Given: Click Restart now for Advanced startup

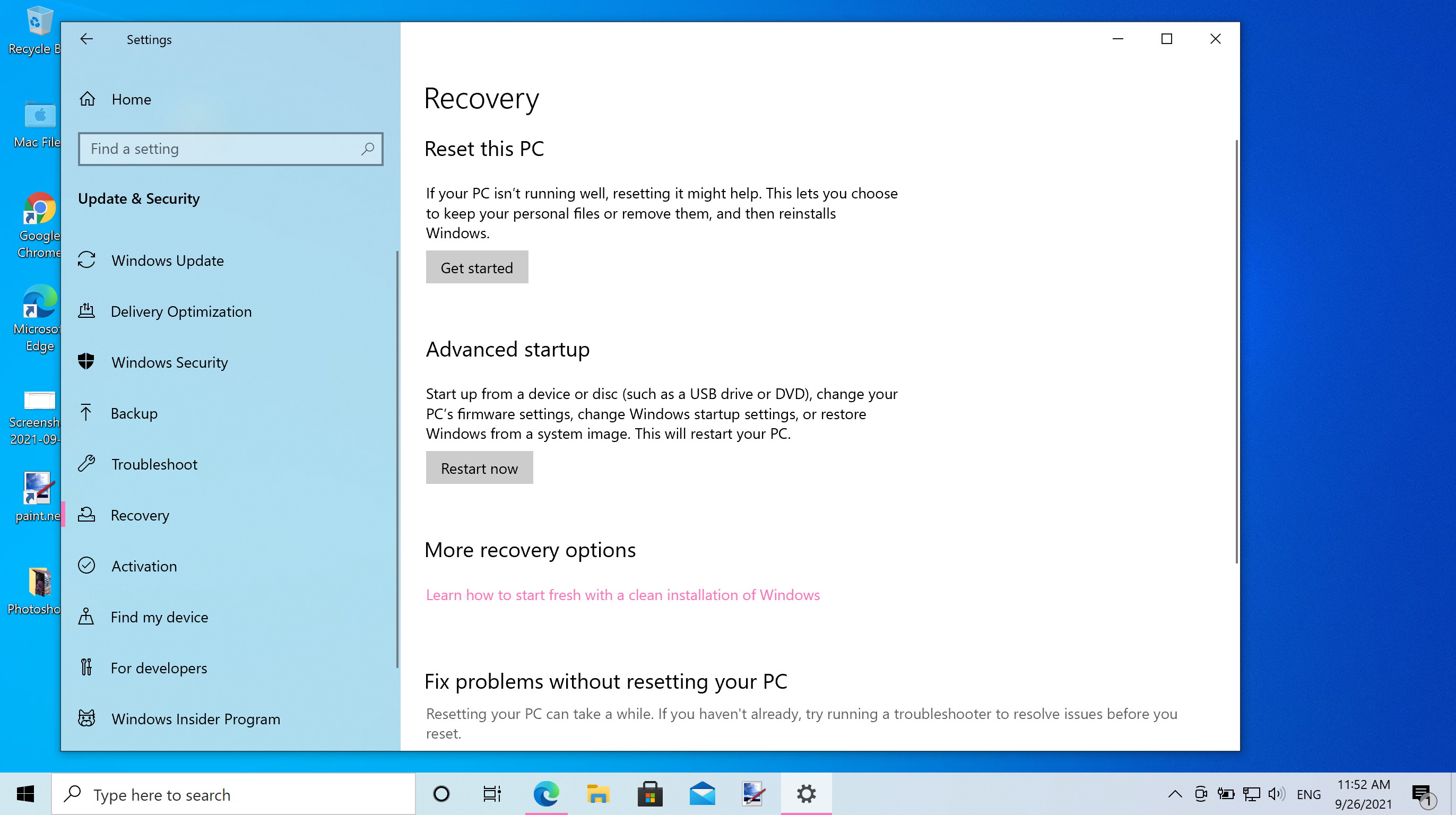Looking at the screenshot, I should coord(480,467).
